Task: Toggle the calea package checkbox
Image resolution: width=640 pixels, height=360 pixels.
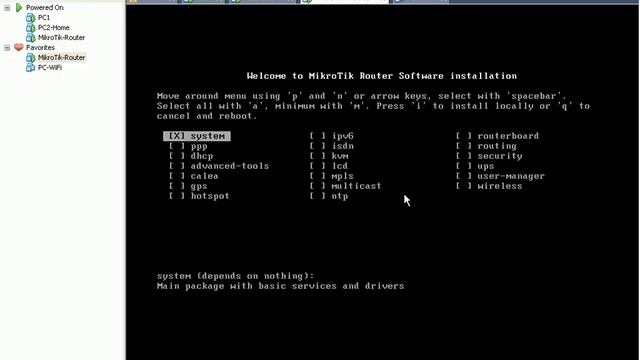Action: [177, 176]
